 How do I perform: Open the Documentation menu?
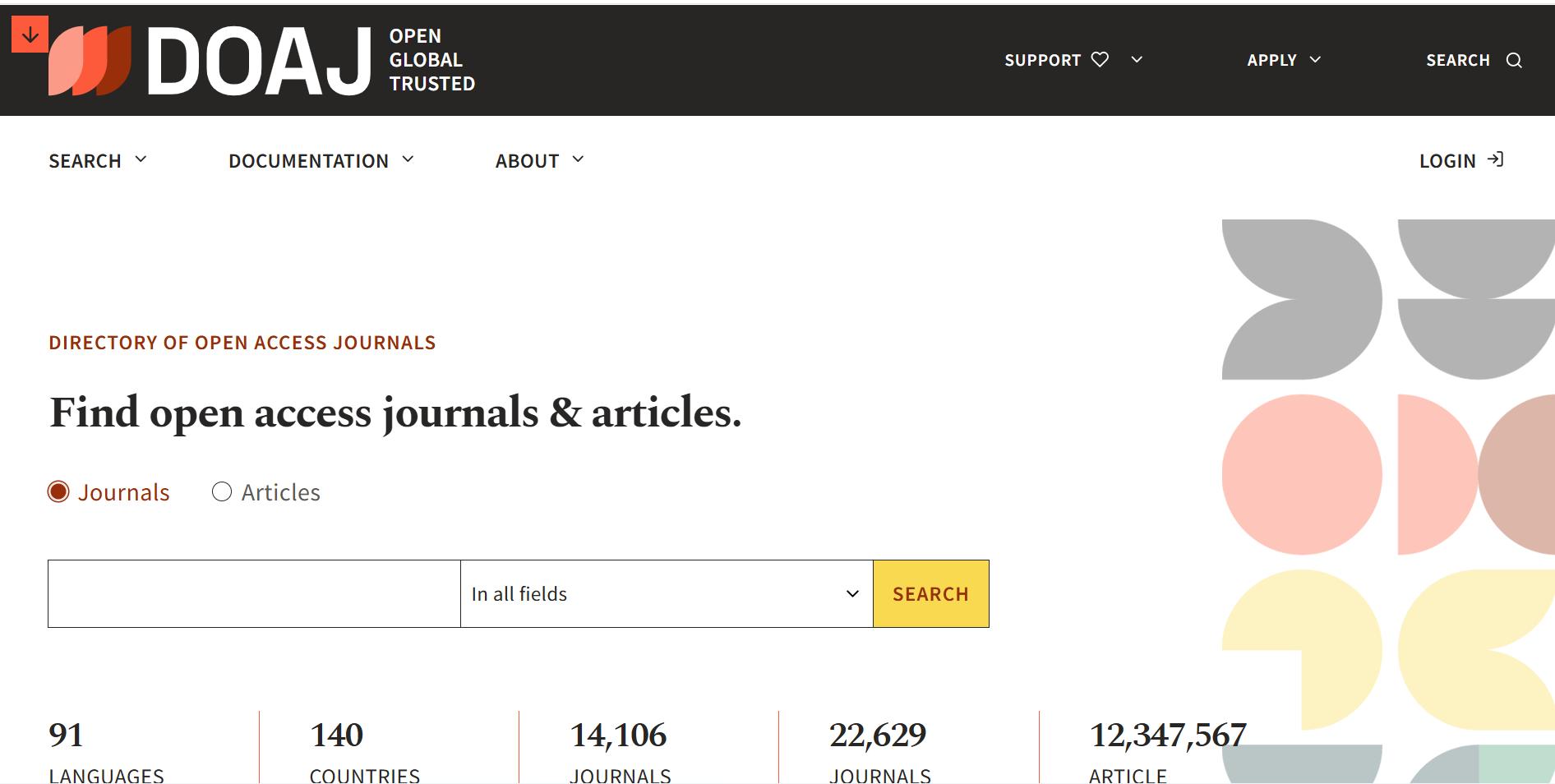pos(321,161)
